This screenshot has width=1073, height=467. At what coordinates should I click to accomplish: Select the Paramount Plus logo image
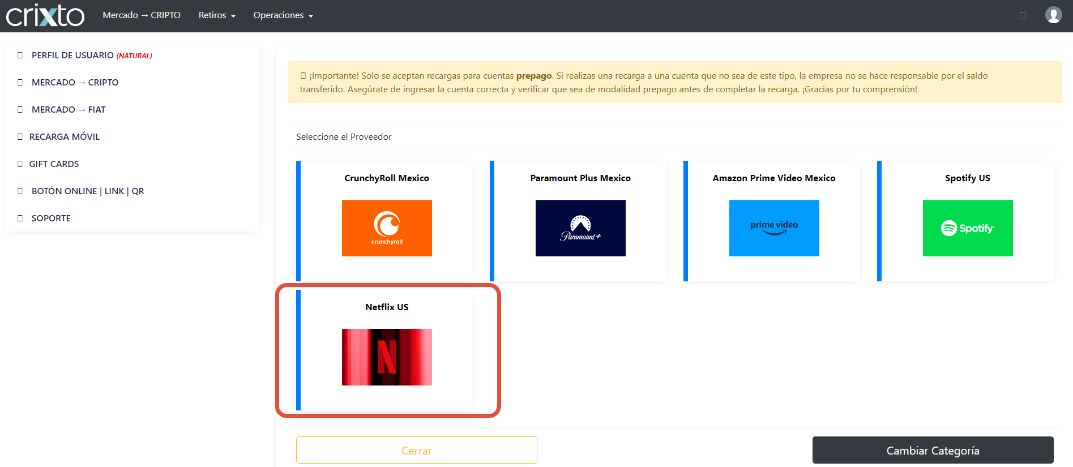click(580, 228)
